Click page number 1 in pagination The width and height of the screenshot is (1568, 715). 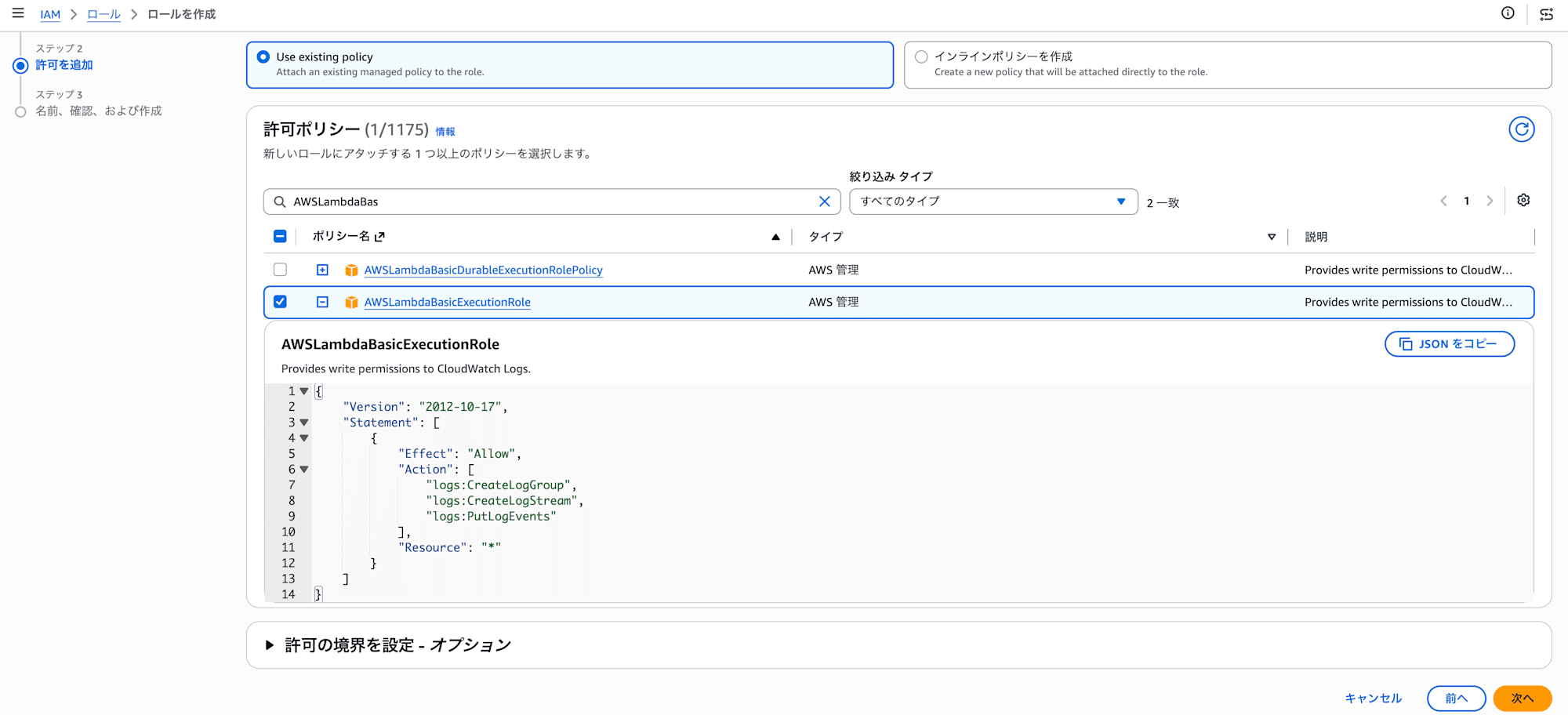1466,201
